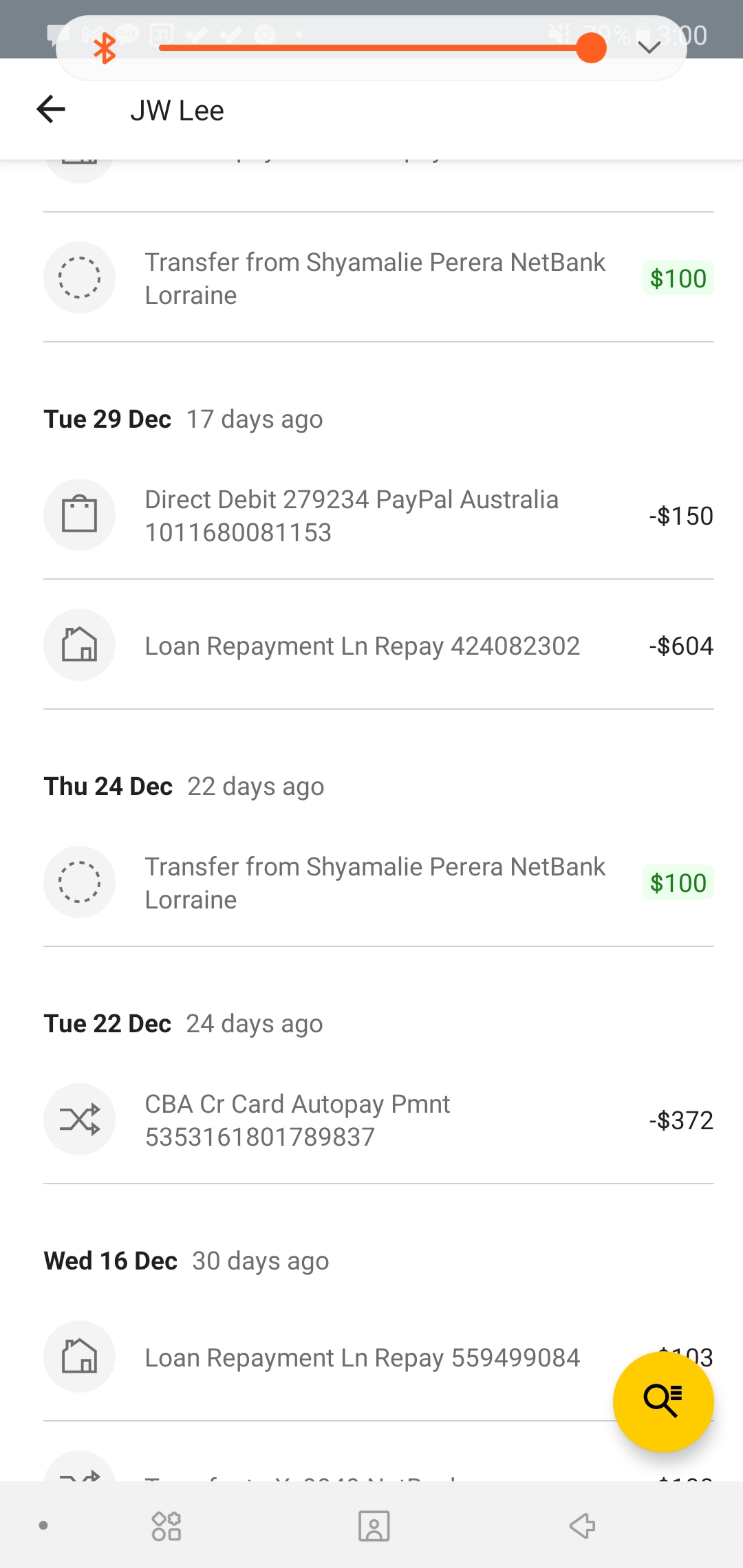Open the four-shapes apps navigation button
Screen dimensions: 743x1568
coord(166,1525)
